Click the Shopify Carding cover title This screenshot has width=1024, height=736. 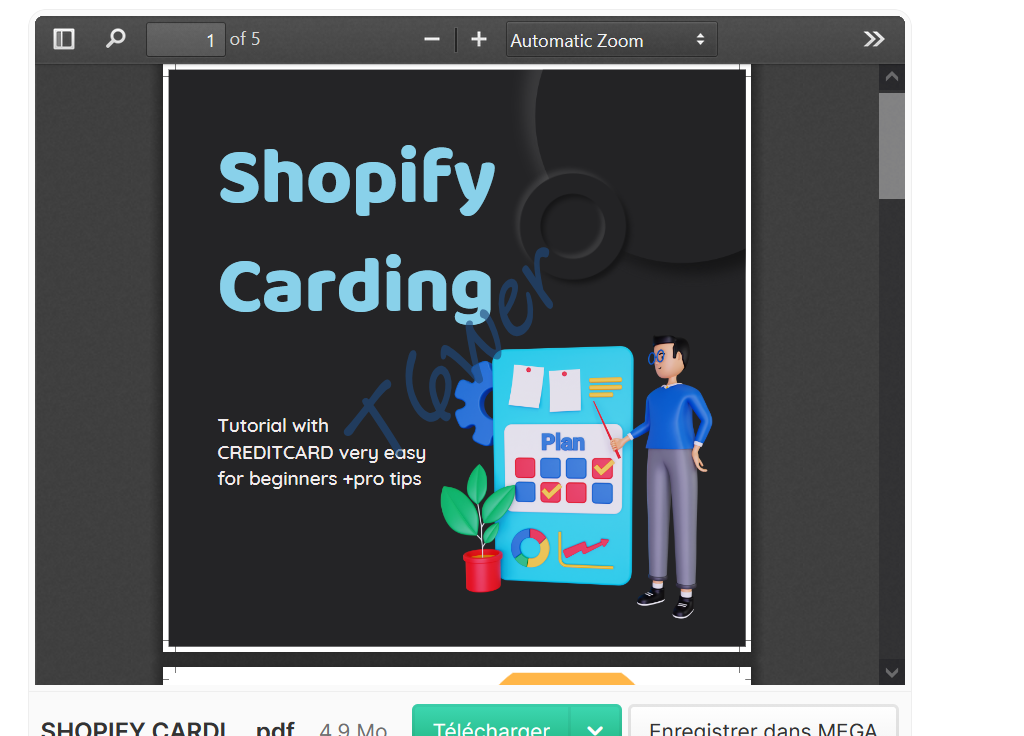point(356,230)
